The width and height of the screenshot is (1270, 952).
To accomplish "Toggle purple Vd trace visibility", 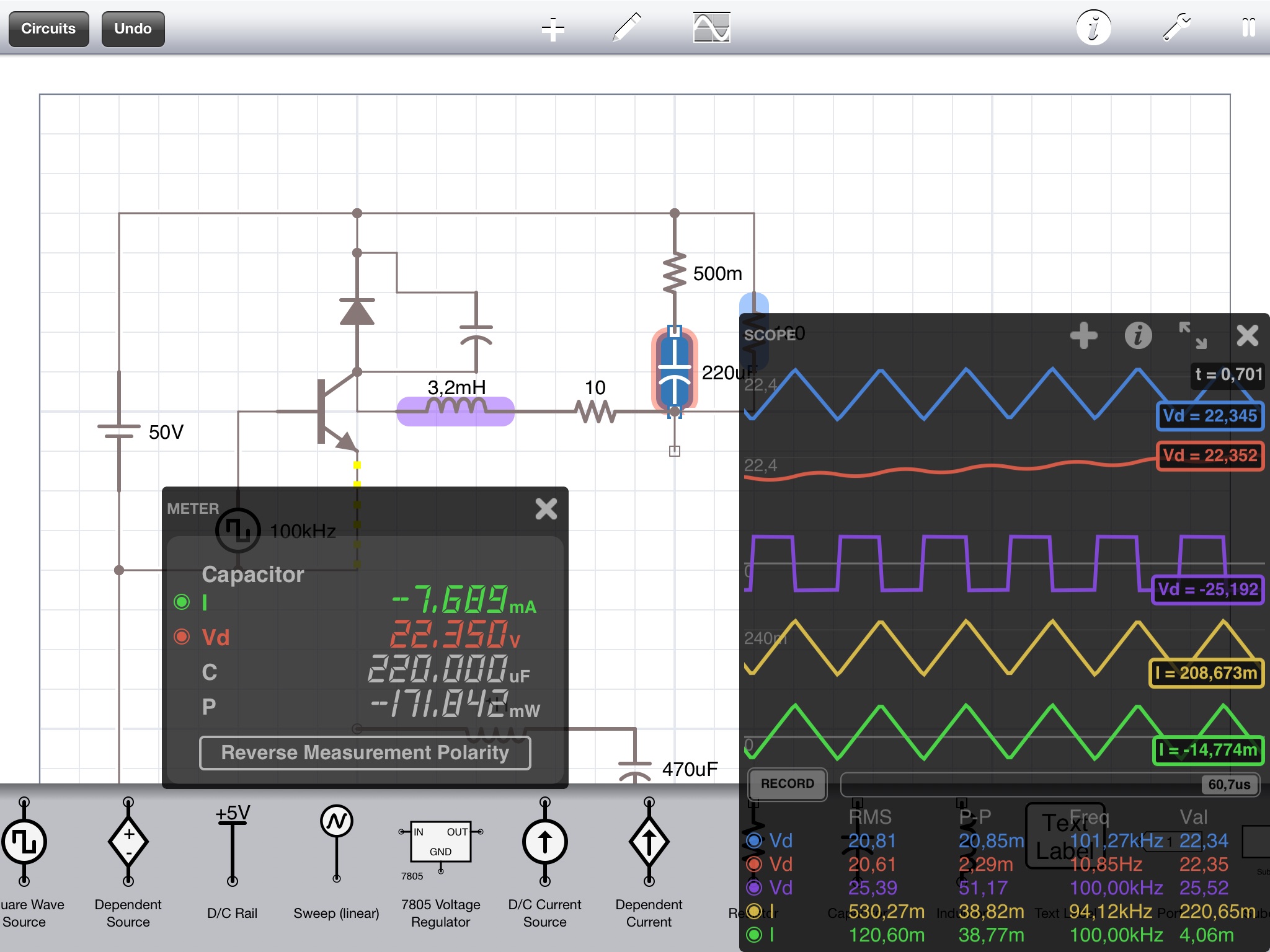I will 754,888.
